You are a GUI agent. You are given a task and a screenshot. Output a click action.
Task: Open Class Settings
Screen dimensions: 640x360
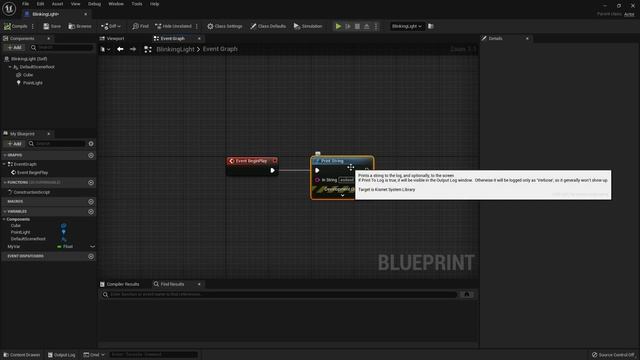(224, 26)
